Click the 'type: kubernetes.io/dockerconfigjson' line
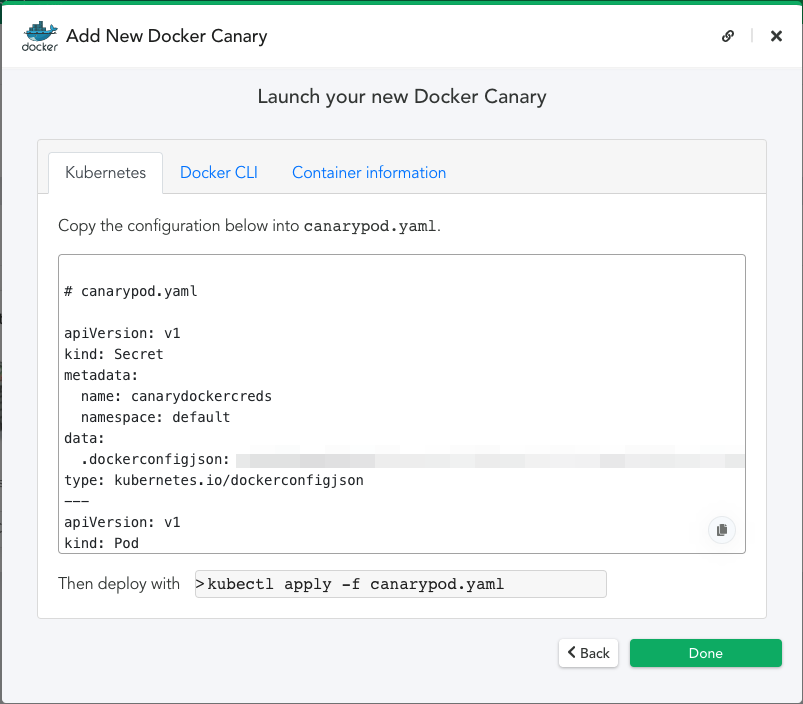The height and width of the screenshot is (704, 803). coord(213,480)
